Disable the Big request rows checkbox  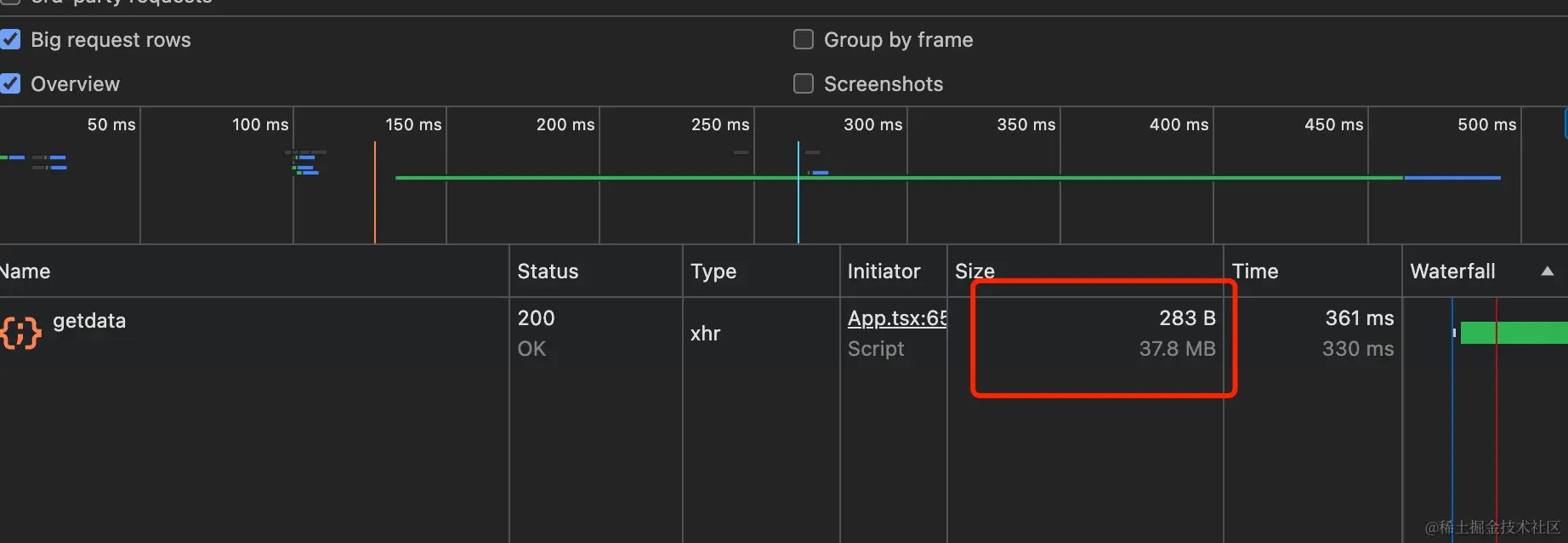pos(11,40)
